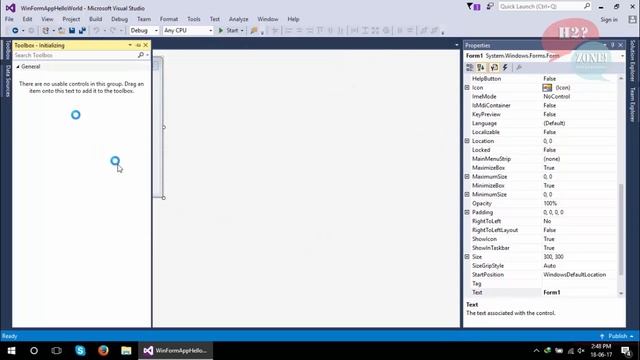Viewport: 640px width, 360px height.
Task: Click the Windows Start button
Action: tap(11, 350)
